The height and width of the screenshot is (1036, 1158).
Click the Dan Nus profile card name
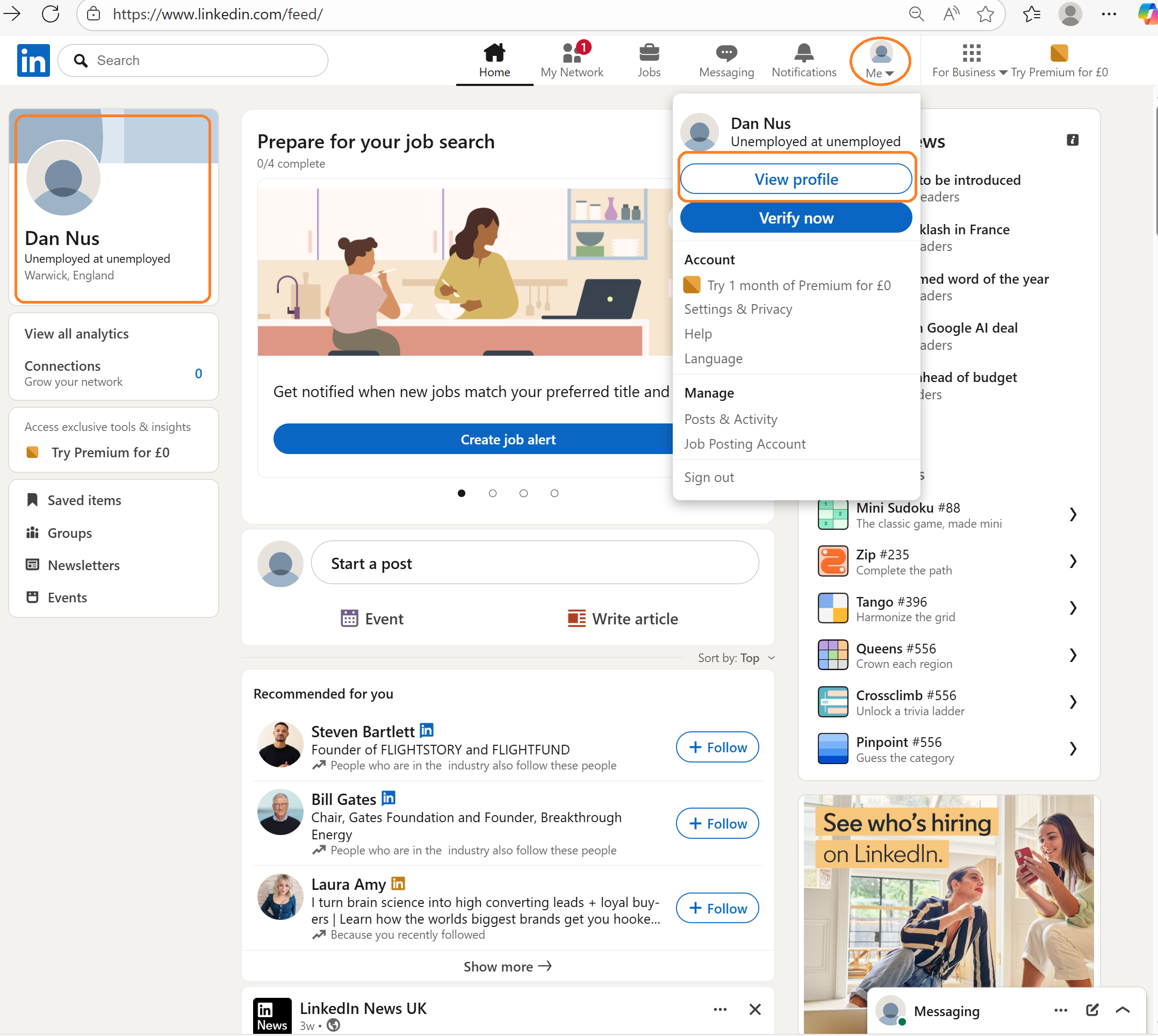coord(62,238)
